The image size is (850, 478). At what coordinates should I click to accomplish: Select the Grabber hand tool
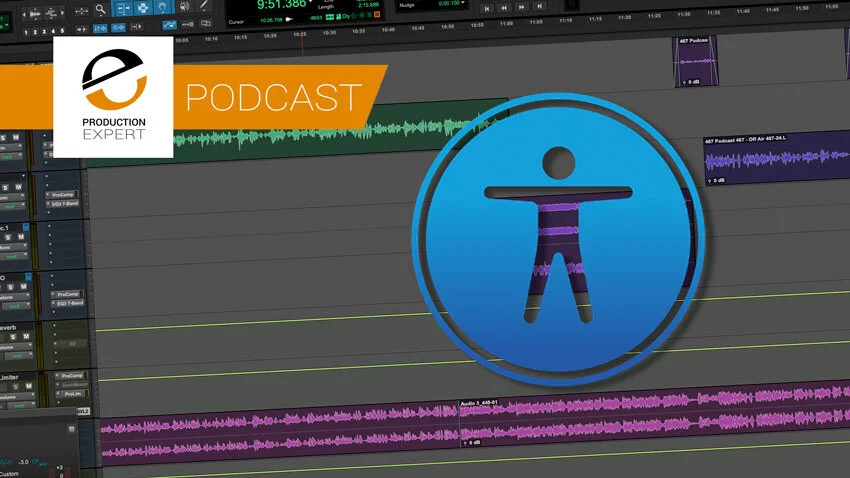[162, 7]
